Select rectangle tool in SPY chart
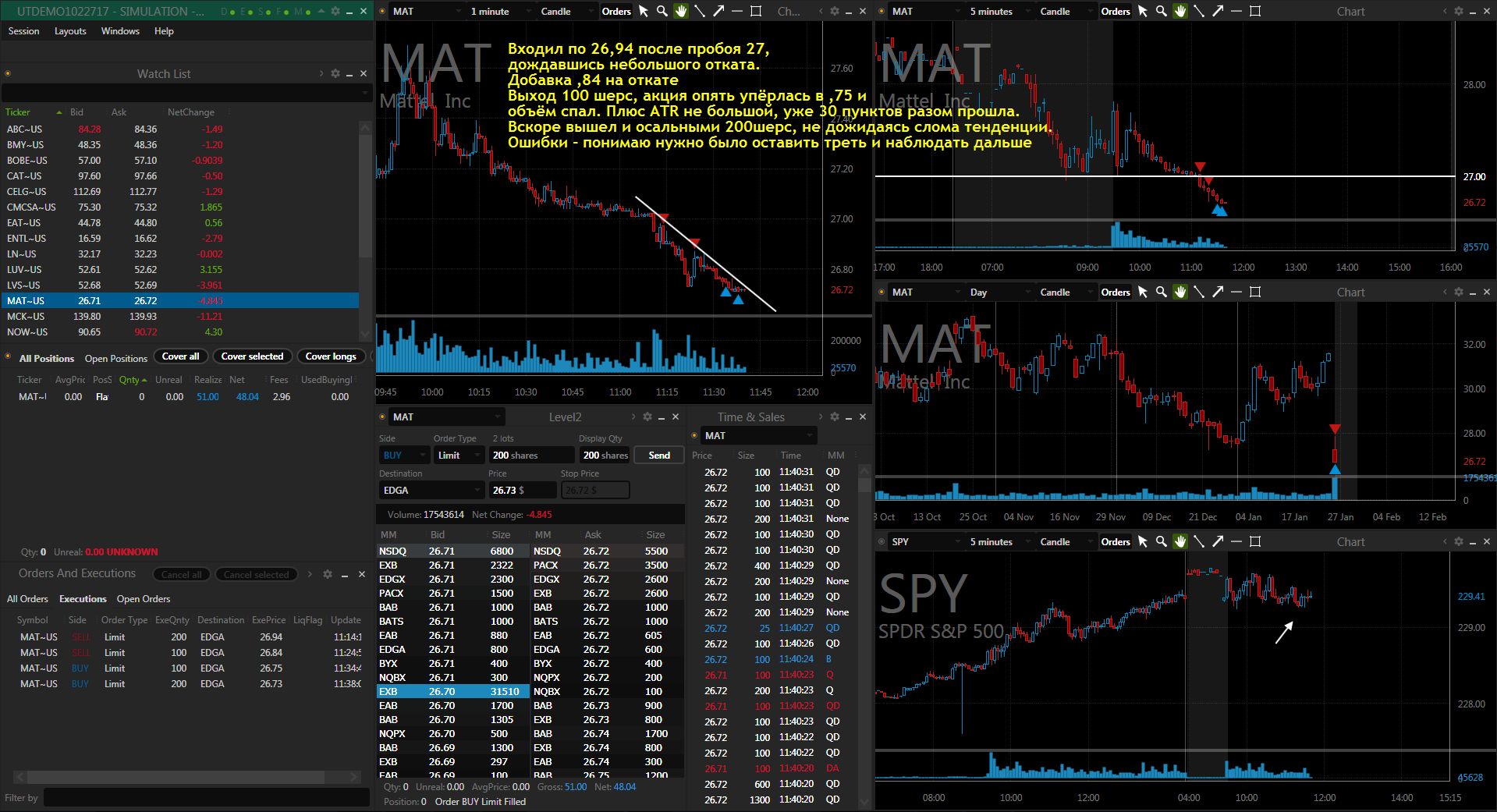 tap(1255, 541)
